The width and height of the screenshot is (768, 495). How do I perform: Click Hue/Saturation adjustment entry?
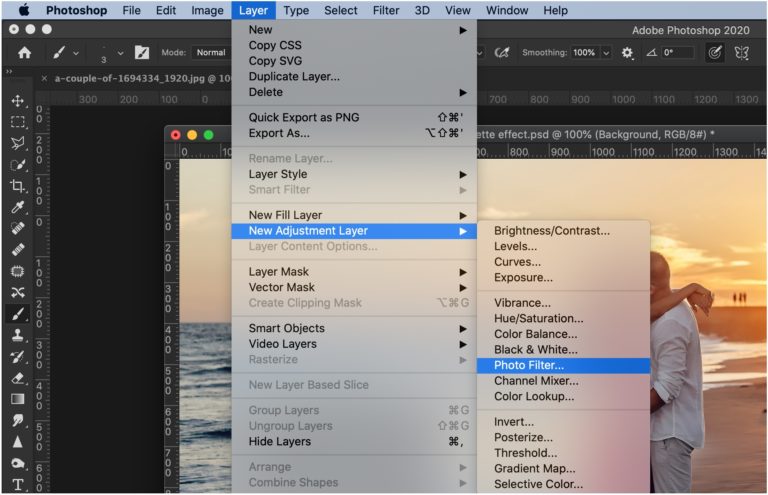[538, 318]
